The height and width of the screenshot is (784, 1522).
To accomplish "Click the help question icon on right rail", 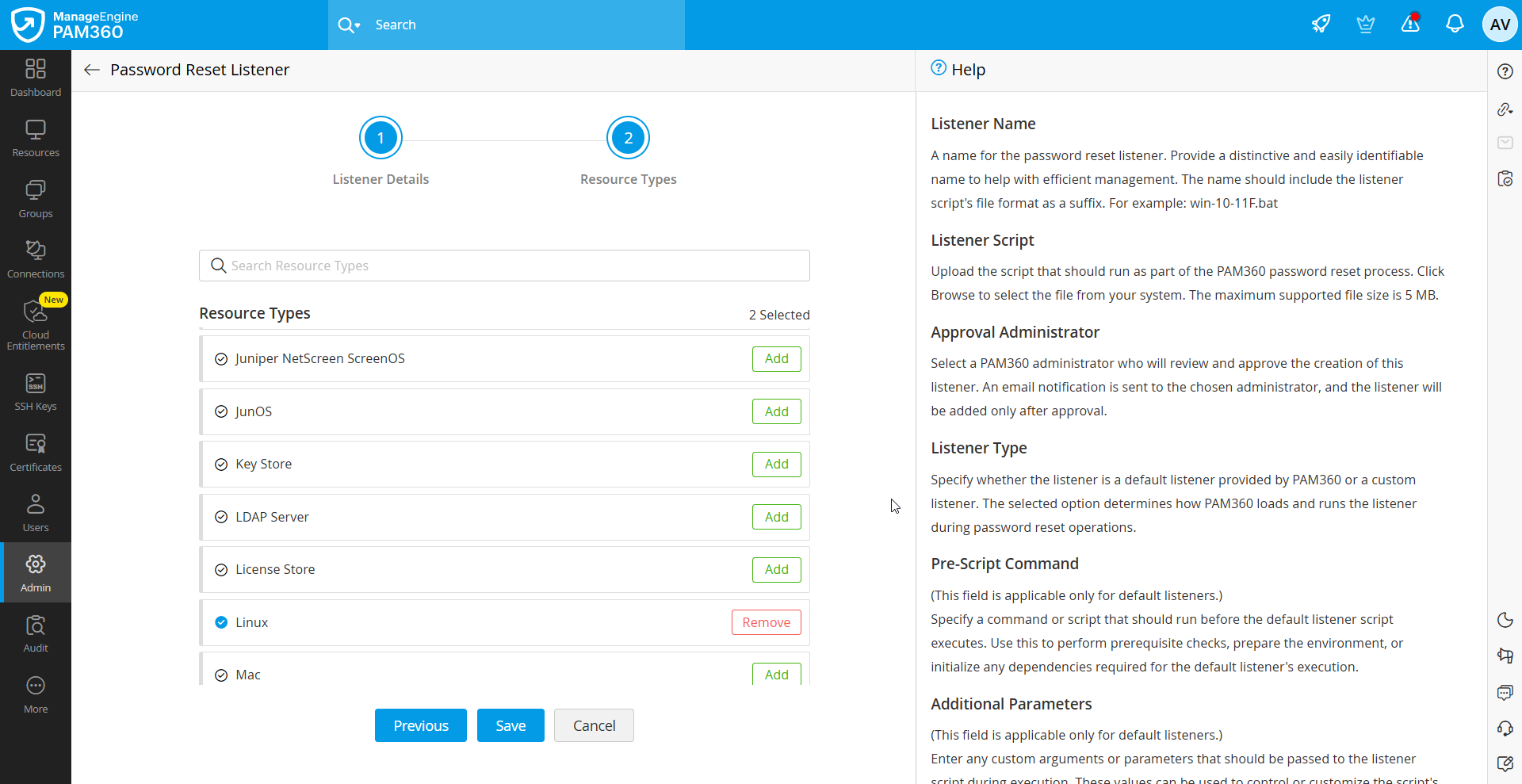I will [x=1505, y=71].
